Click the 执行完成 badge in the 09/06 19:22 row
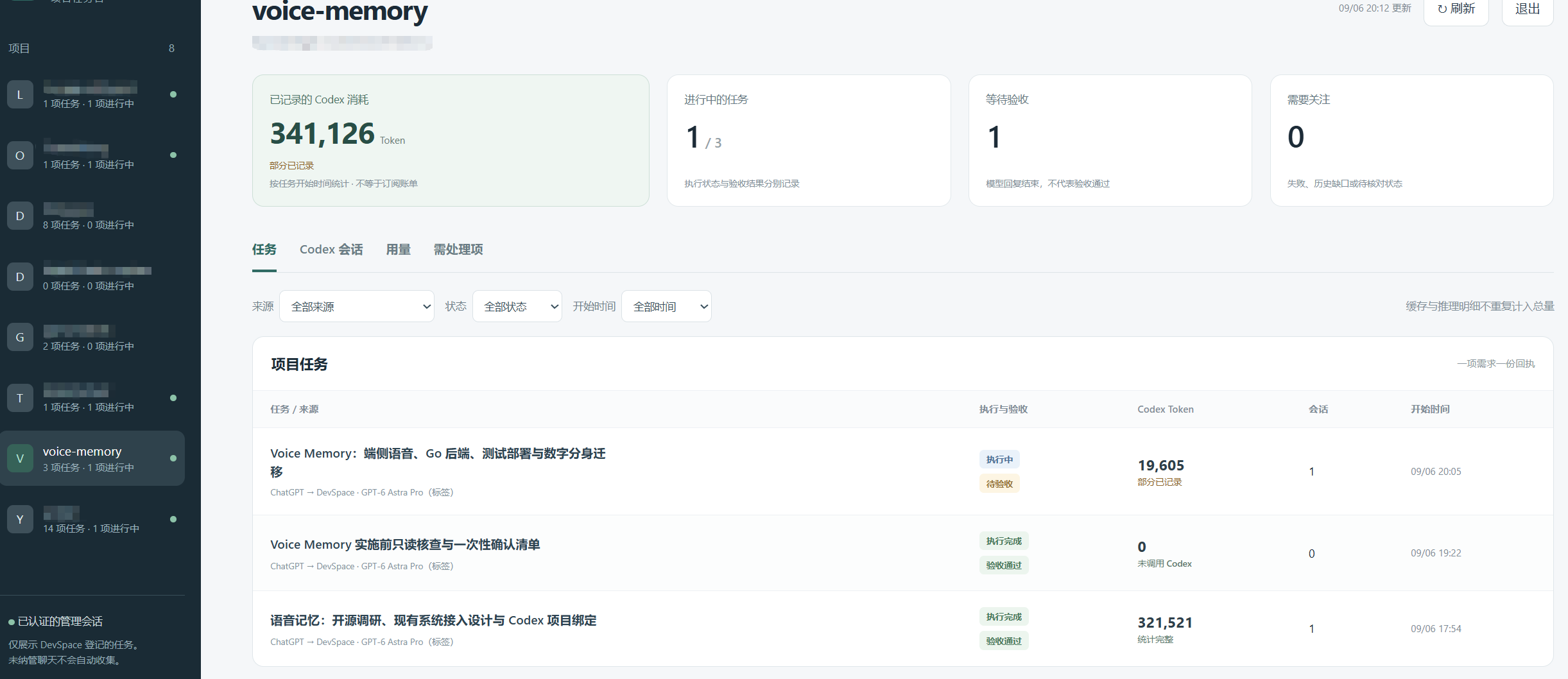Image resolution: width=1568 pixels, height=679 pixels. 1004,541
